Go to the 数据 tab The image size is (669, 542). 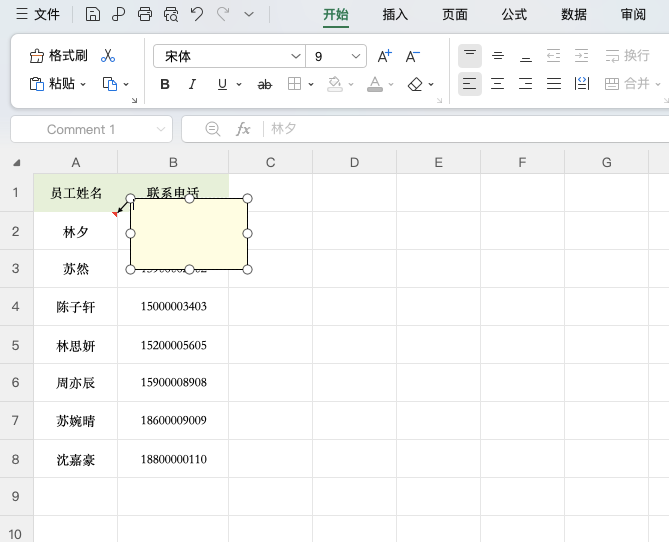pos(574,15)
